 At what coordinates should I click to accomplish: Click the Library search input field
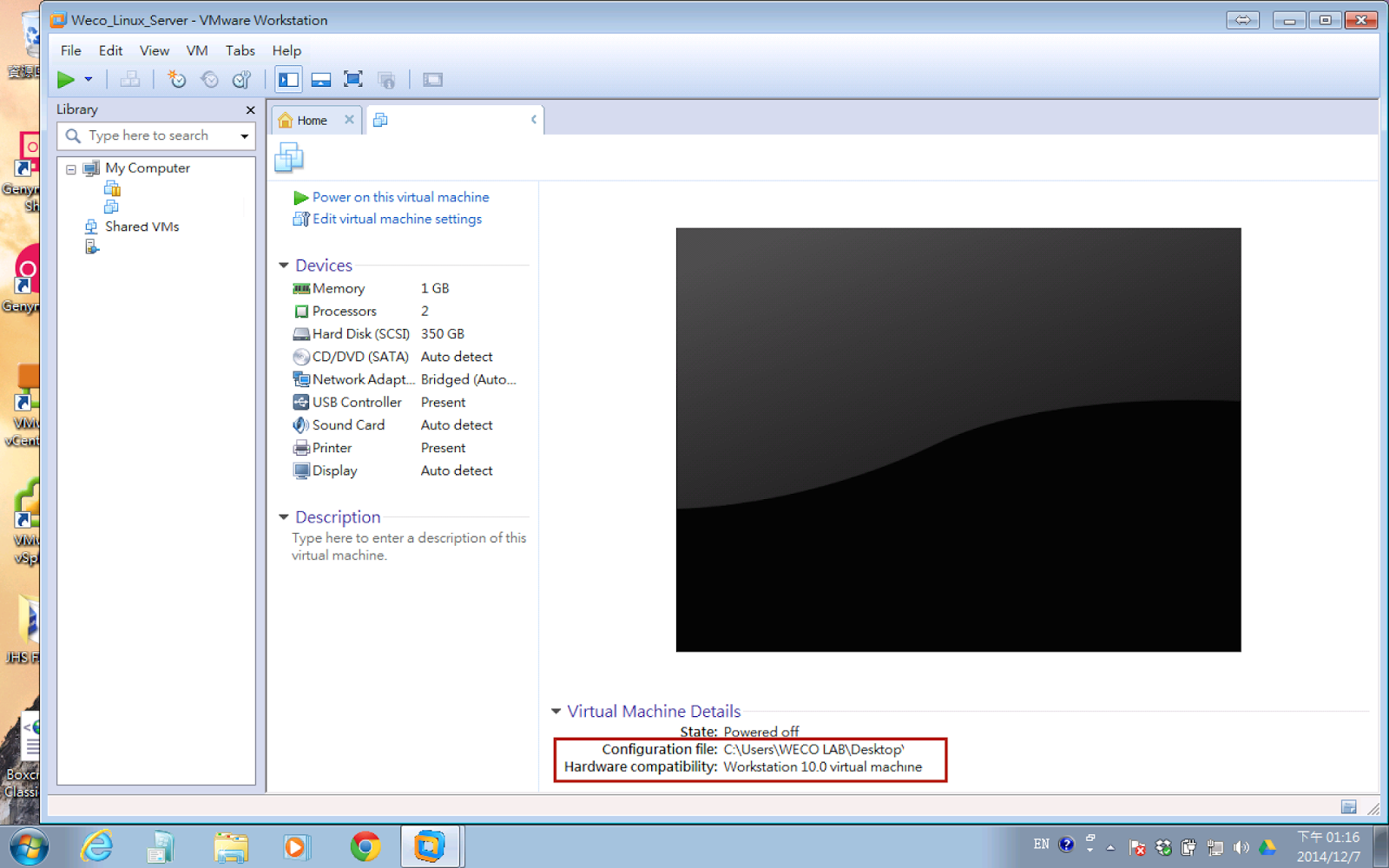coord(148,135)
